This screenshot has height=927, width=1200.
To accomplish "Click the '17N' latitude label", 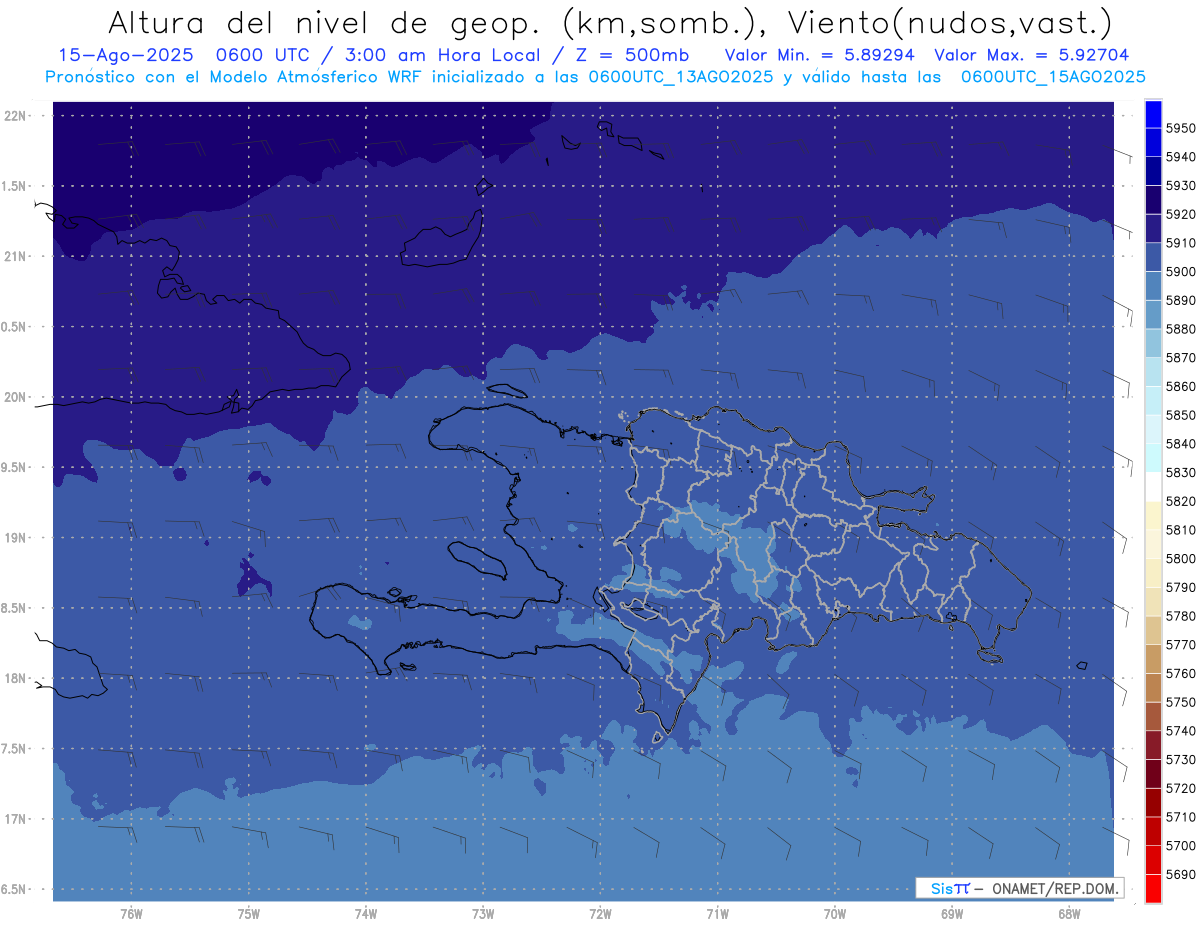I will coord(15,819).
